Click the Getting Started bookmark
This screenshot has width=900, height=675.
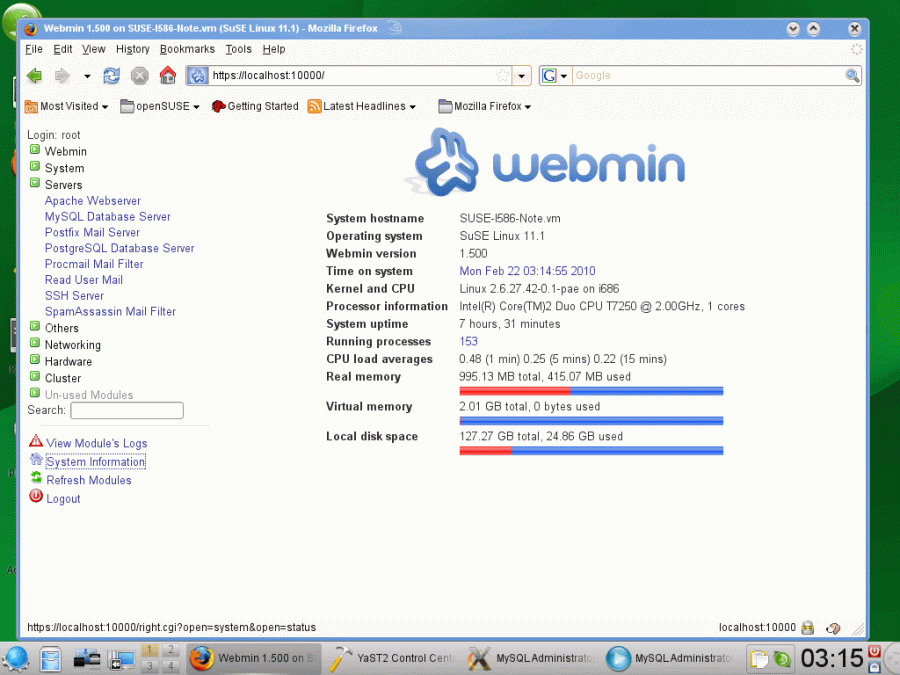tap(255, 106)
